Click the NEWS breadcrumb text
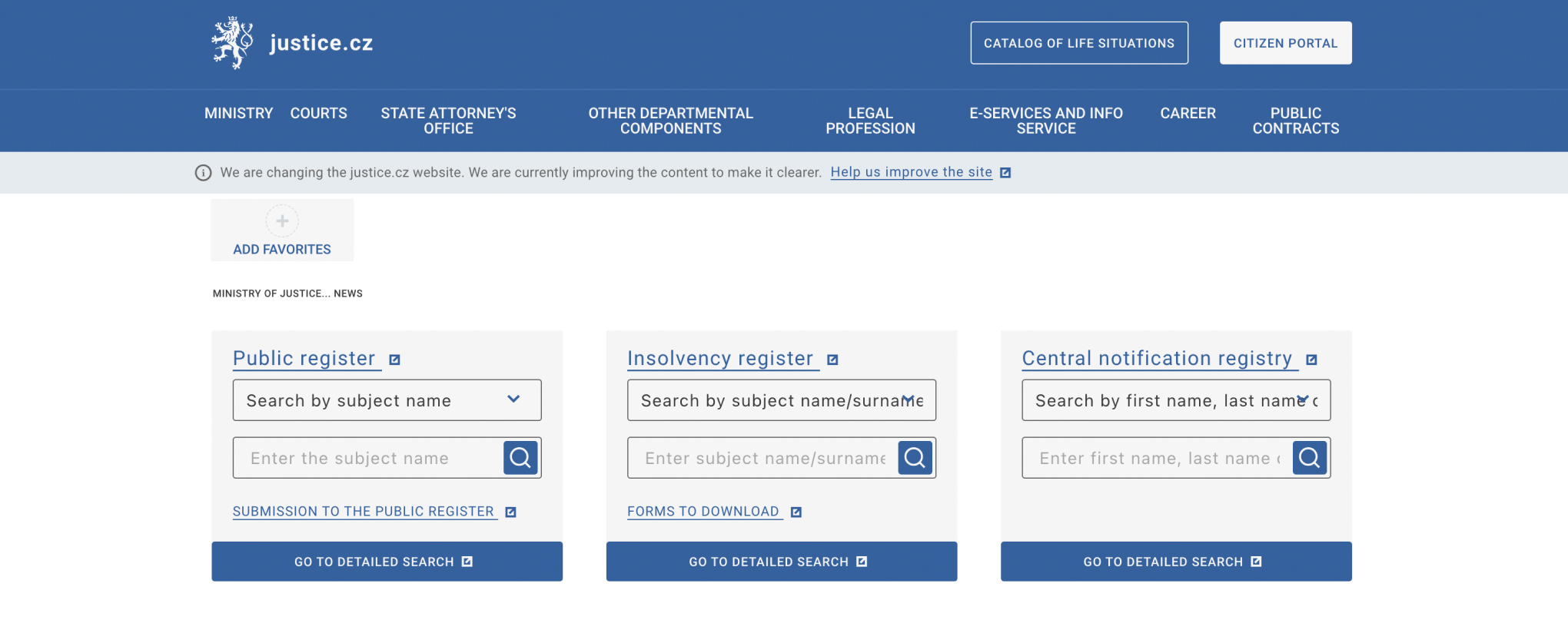 click(348, 293)
